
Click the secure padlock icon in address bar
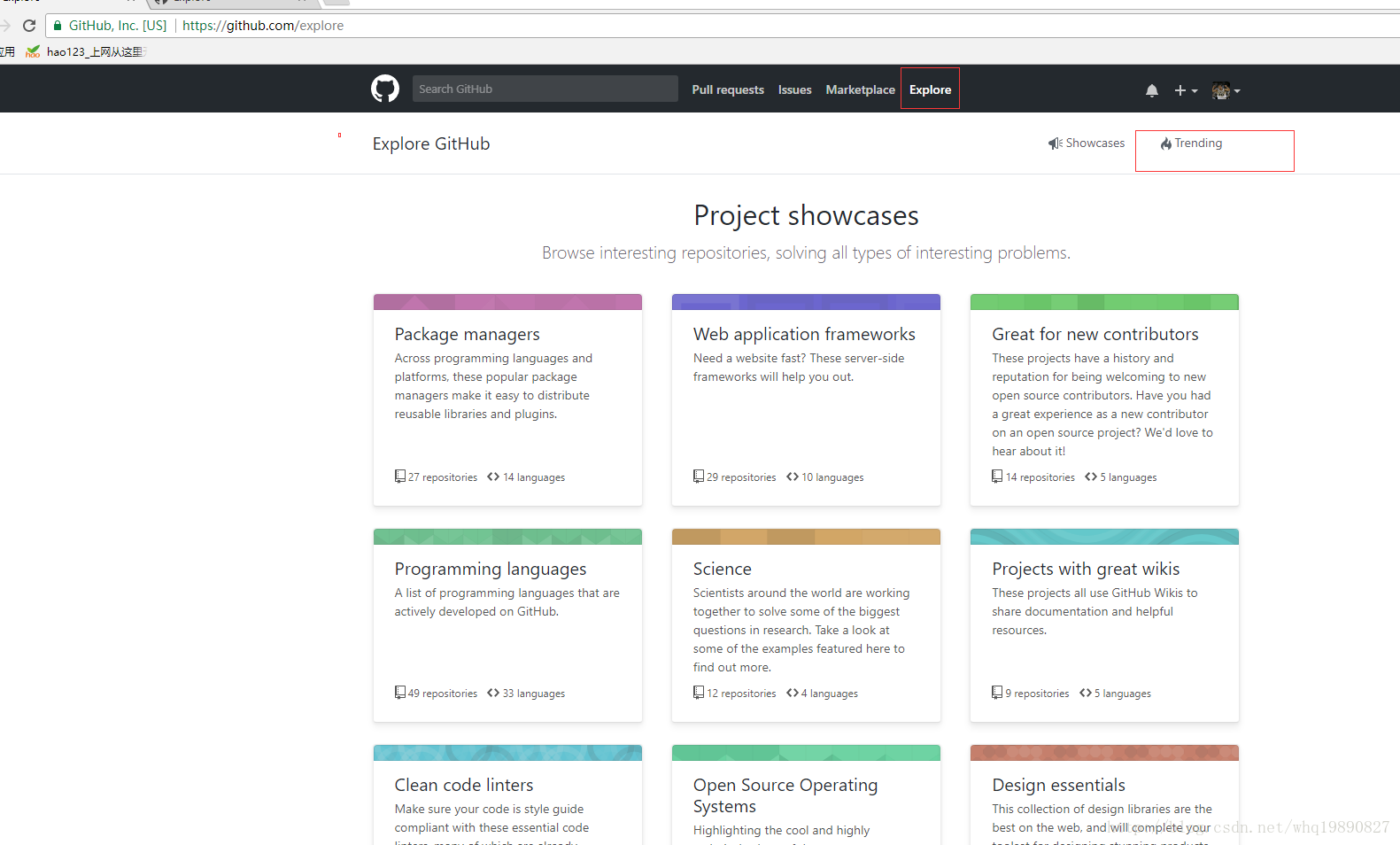pos(58,26)
